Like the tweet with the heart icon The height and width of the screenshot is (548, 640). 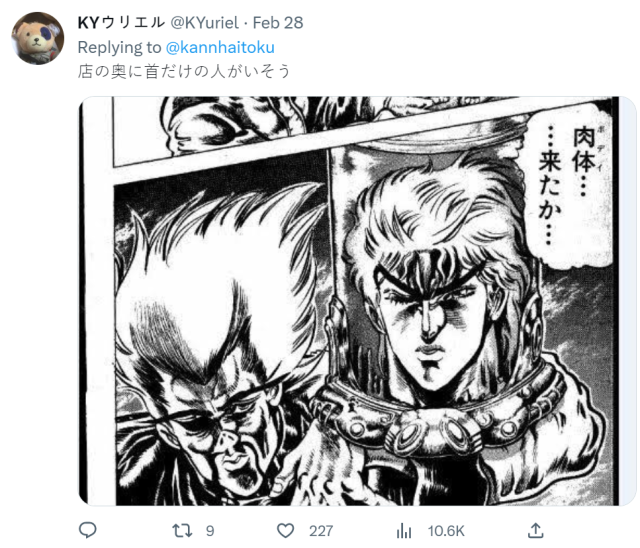(285, 531)
